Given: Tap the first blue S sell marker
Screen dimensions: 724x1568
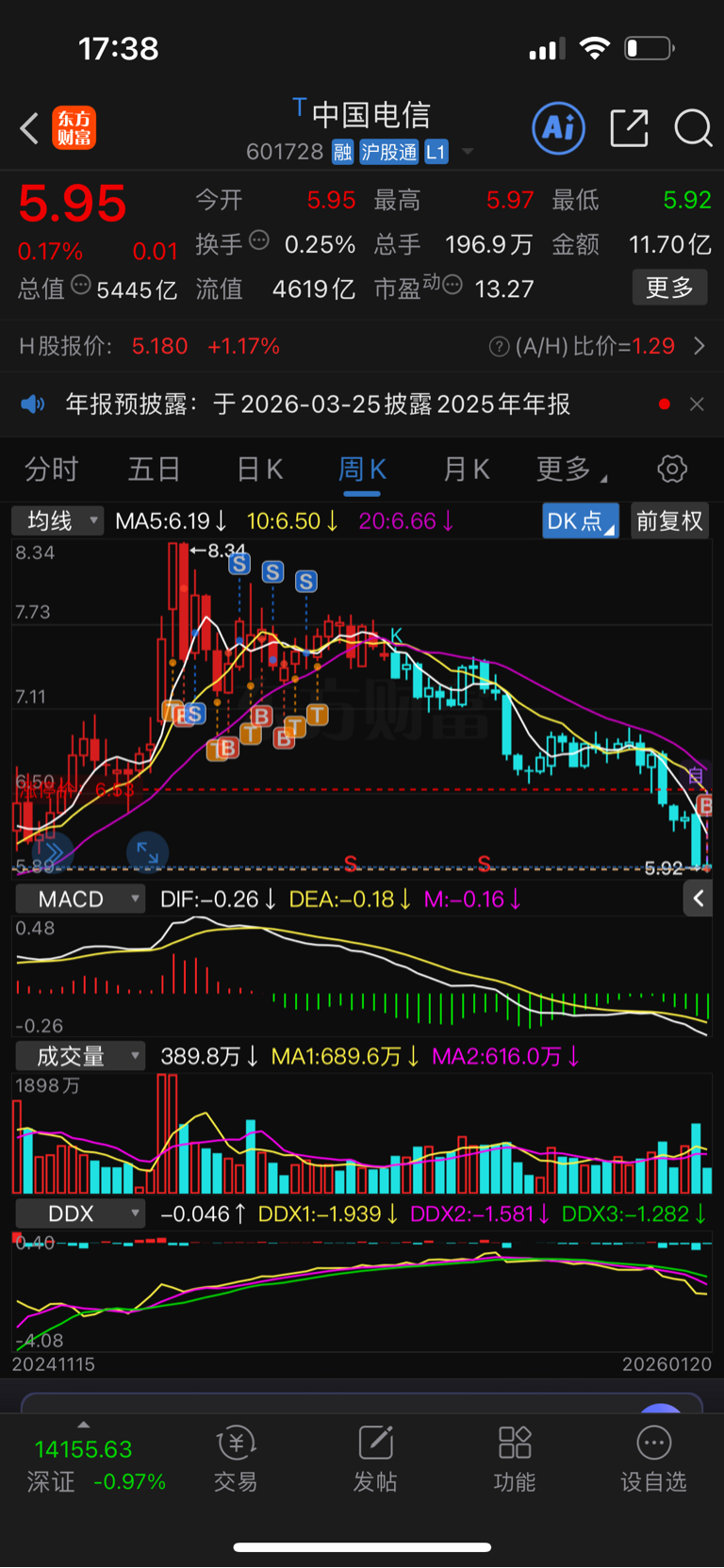Looking at the screenshot, I should pyautogui.click(x=239, y=564).
